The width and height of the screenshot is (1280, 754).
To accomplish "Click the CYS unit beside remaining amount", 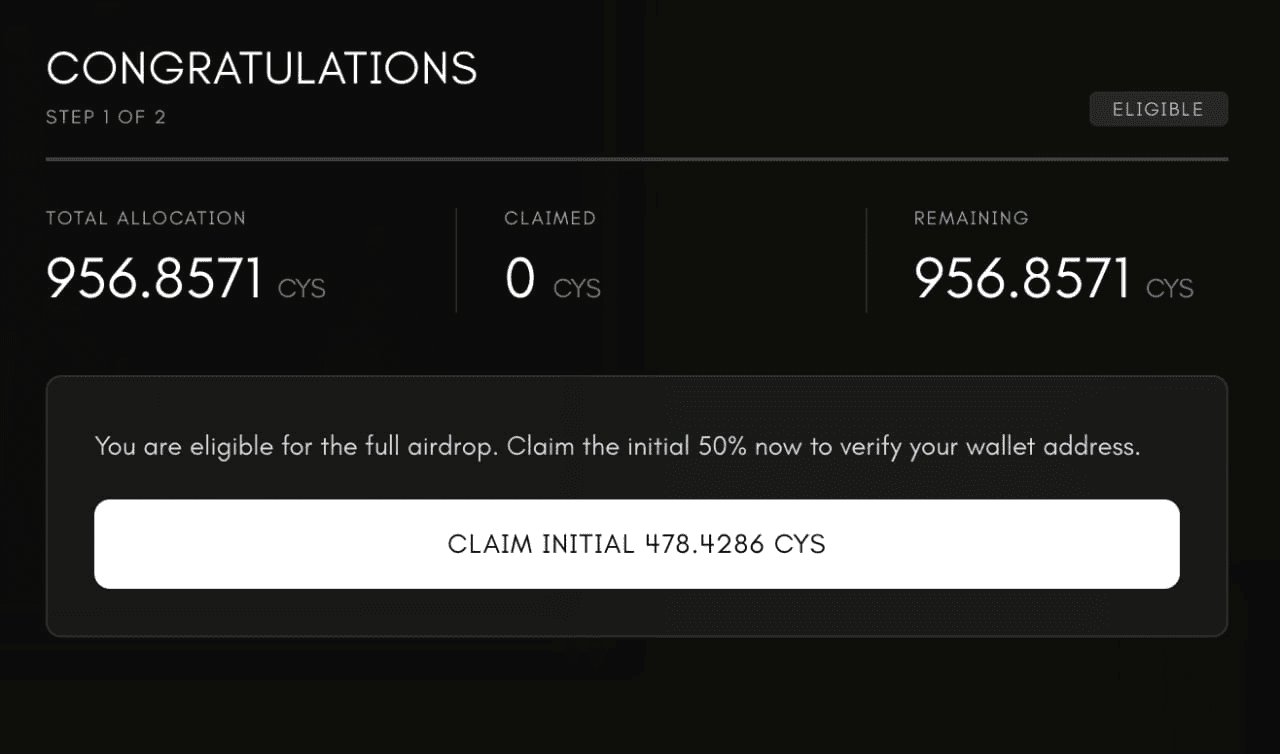I will click(1170, 289).
